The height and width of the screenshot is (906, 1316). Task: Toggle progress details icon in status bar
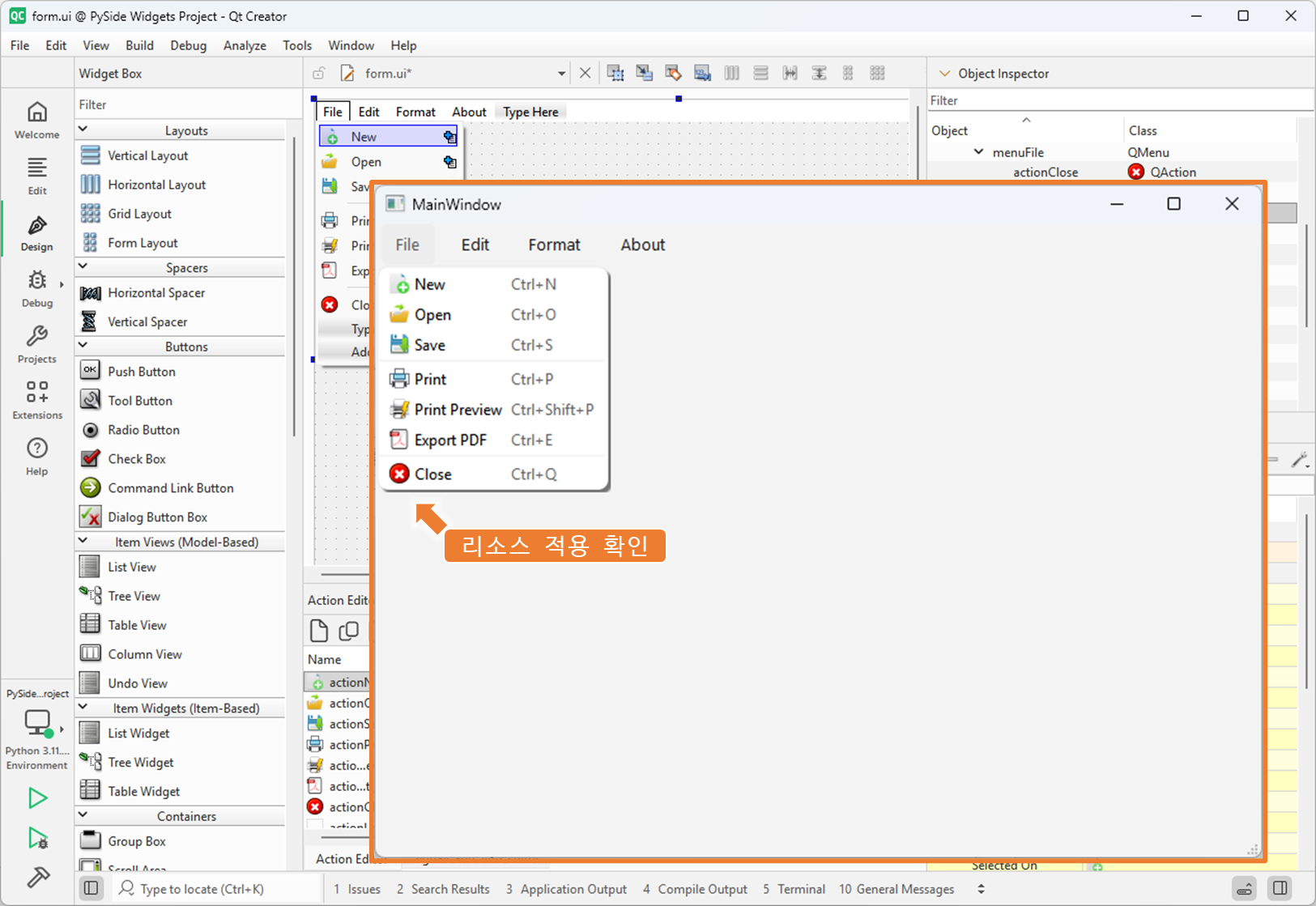(1245, 889)
